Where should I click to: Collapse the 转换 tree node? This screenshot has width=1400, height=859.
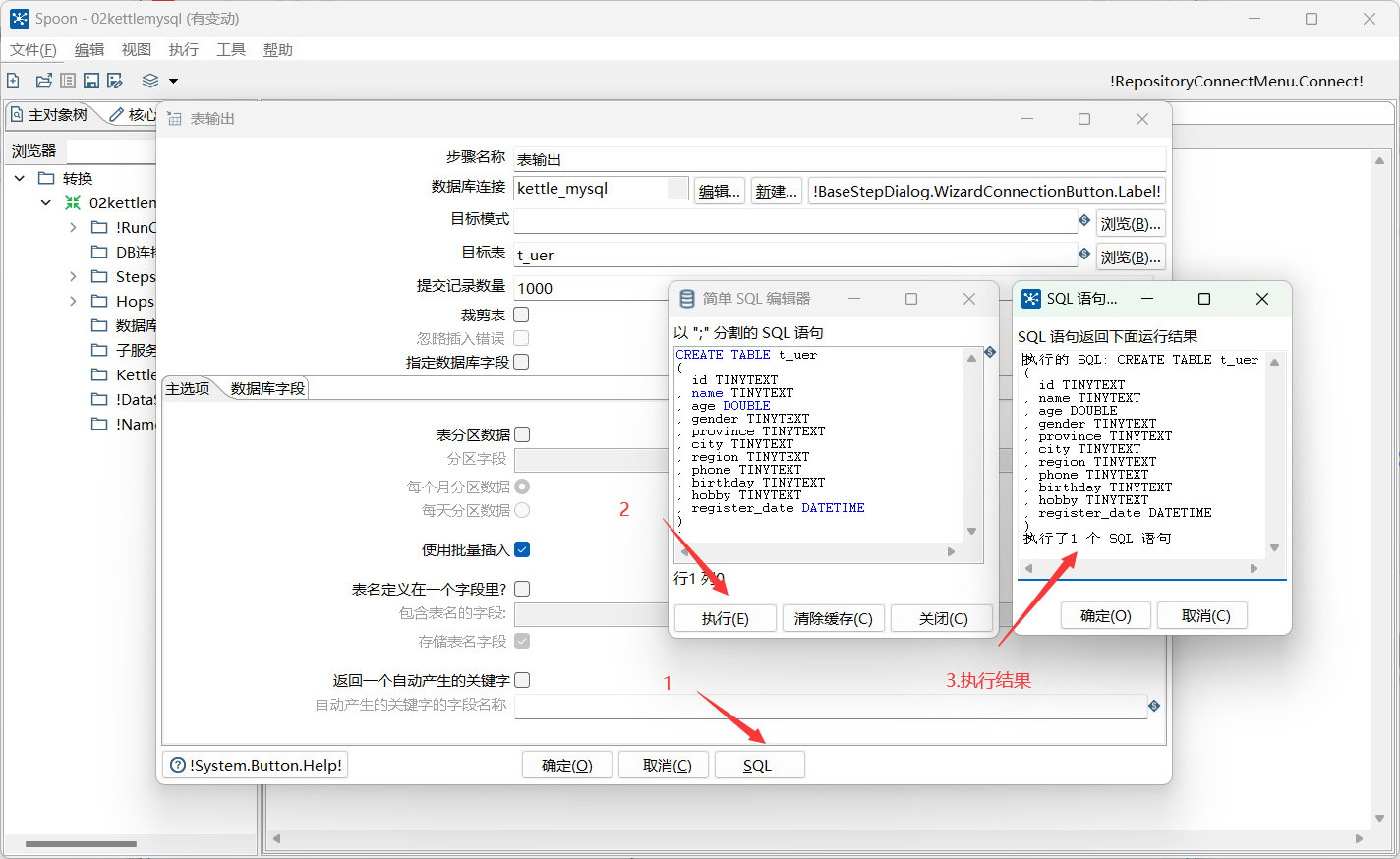[20, 178]
